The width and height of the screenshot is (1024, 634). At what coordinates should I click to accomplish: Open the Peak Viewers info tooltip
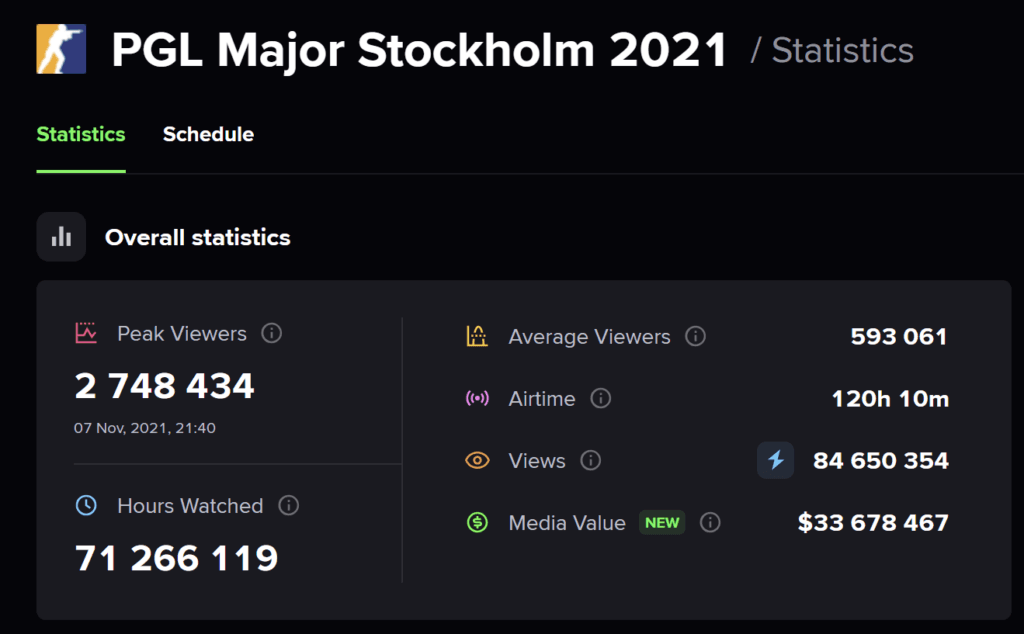tap(271, 333)
